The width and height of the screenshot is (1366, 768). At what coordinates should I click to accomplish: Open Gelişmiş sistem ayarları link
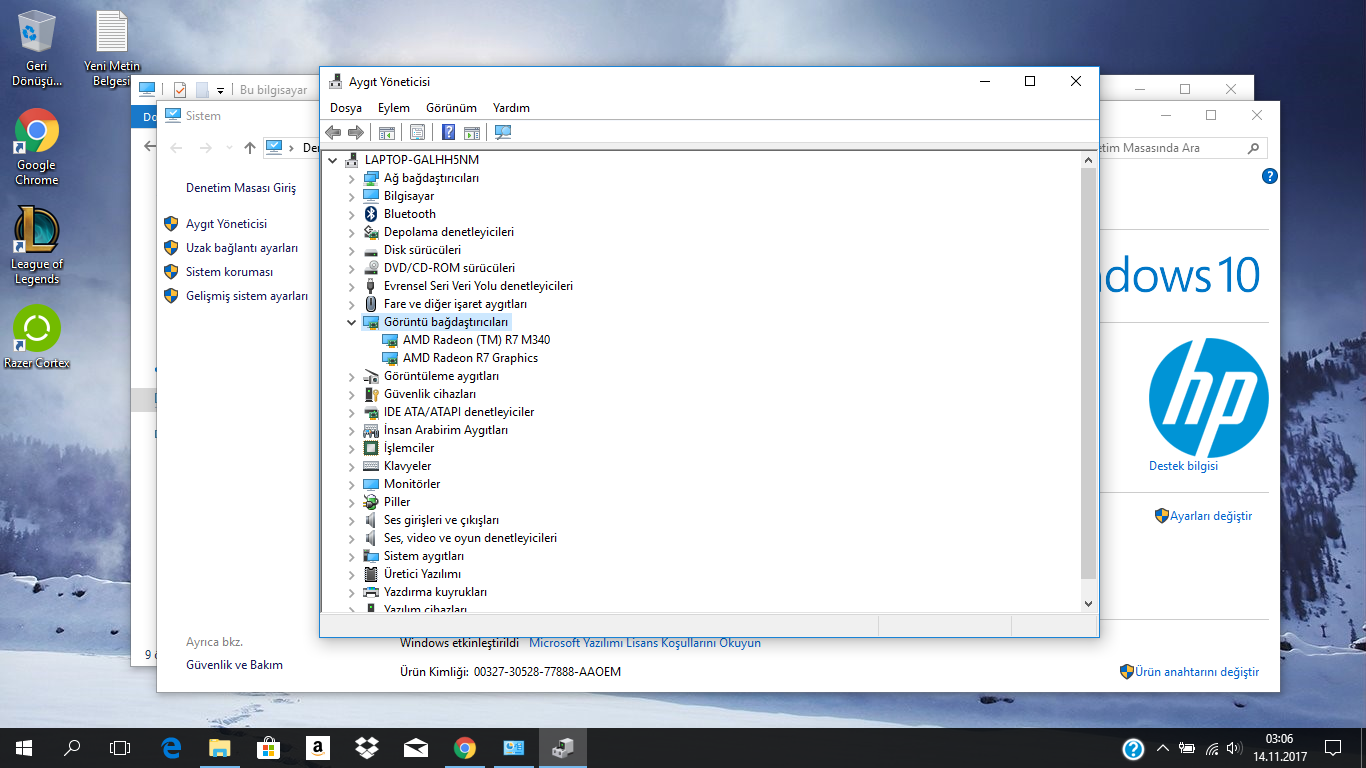click(x=247, y=296)
